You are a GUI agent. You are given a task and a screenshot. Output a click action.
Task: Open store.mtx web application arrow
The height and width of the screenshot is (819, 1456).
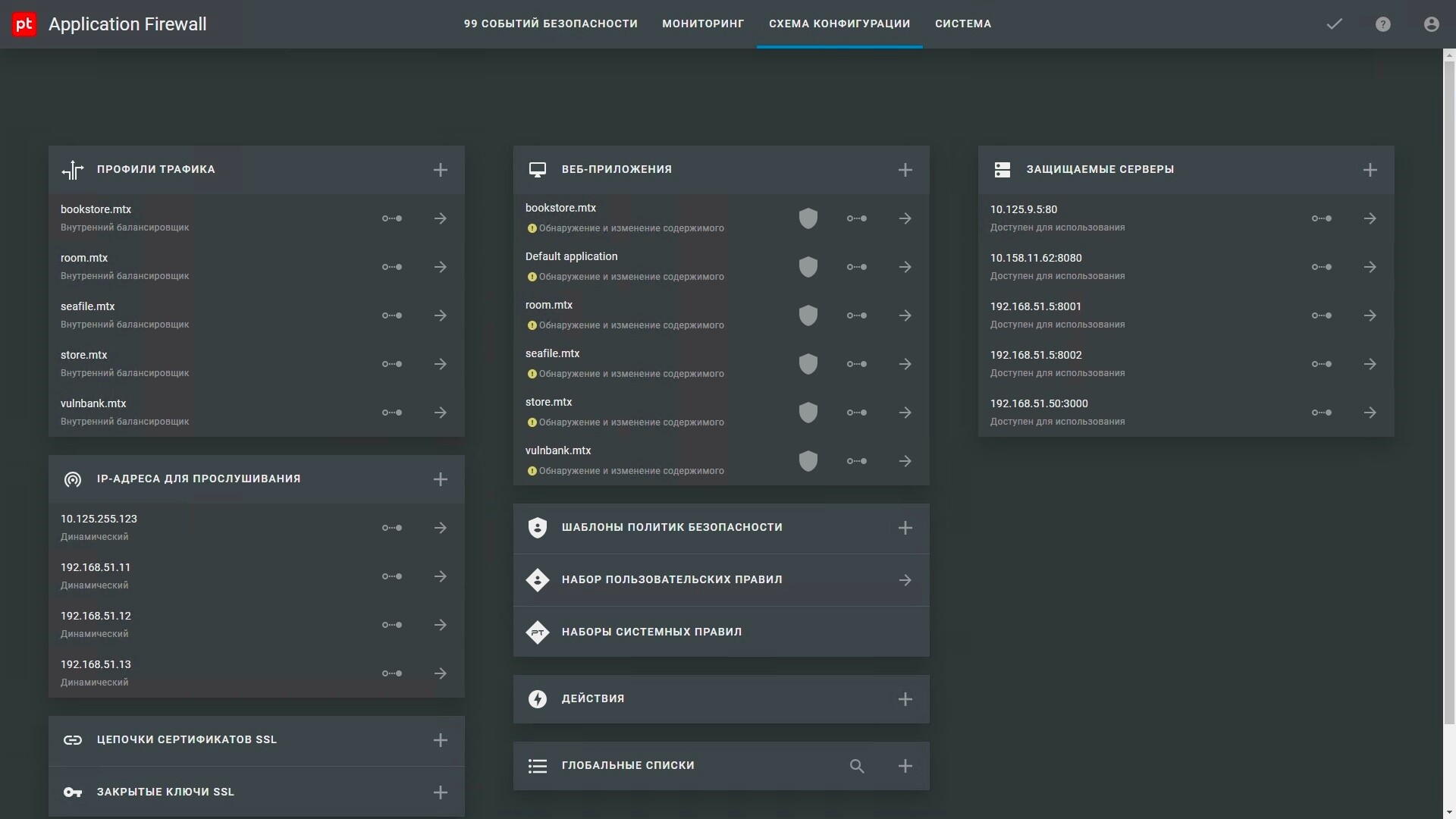(905, 413)
